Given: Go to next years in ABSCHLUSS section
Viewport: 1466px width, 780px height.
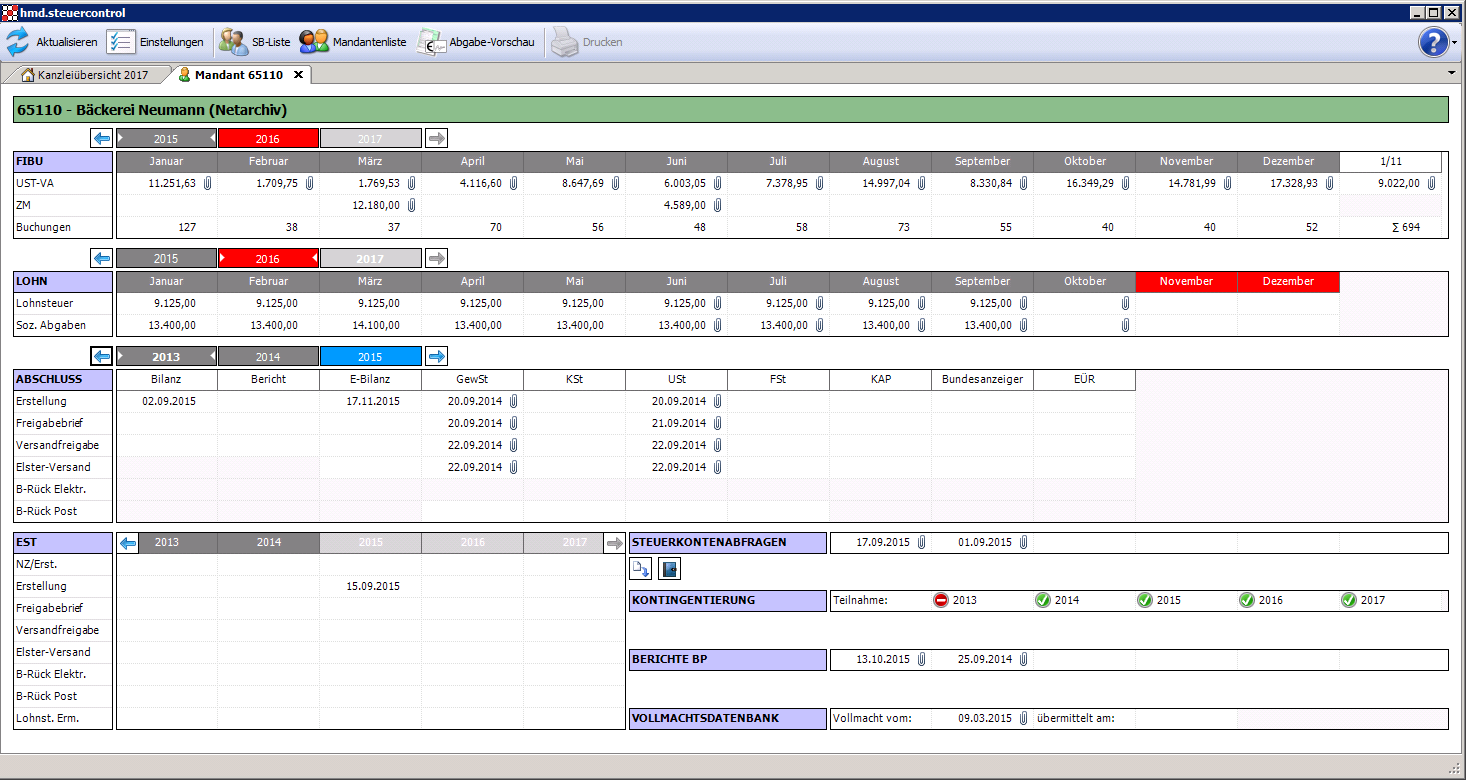Looking at the screenshot, I should tap(436, 356).
